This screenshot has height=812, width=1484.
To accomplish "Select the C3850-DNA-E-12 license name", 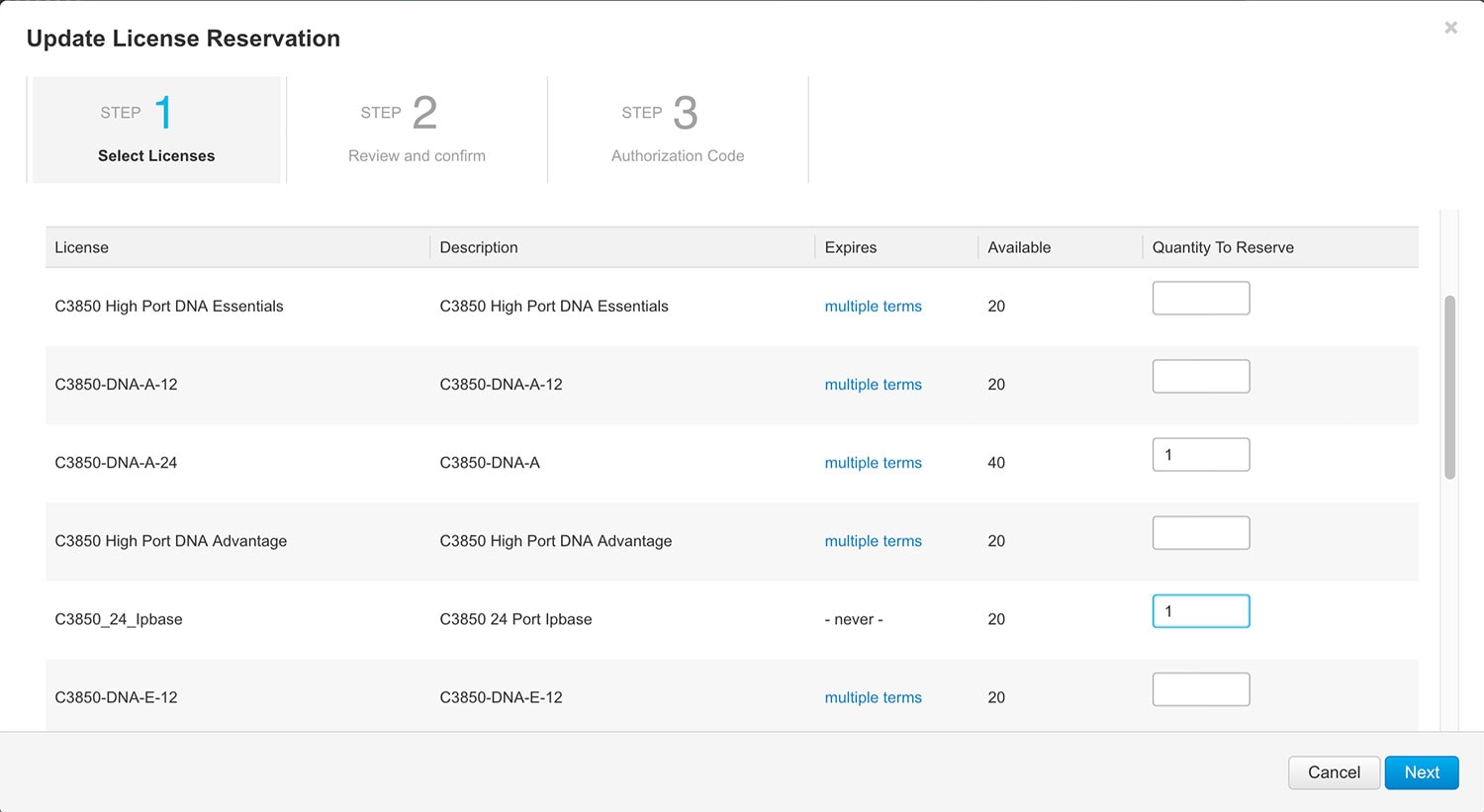I will click(x=116, y=697).
